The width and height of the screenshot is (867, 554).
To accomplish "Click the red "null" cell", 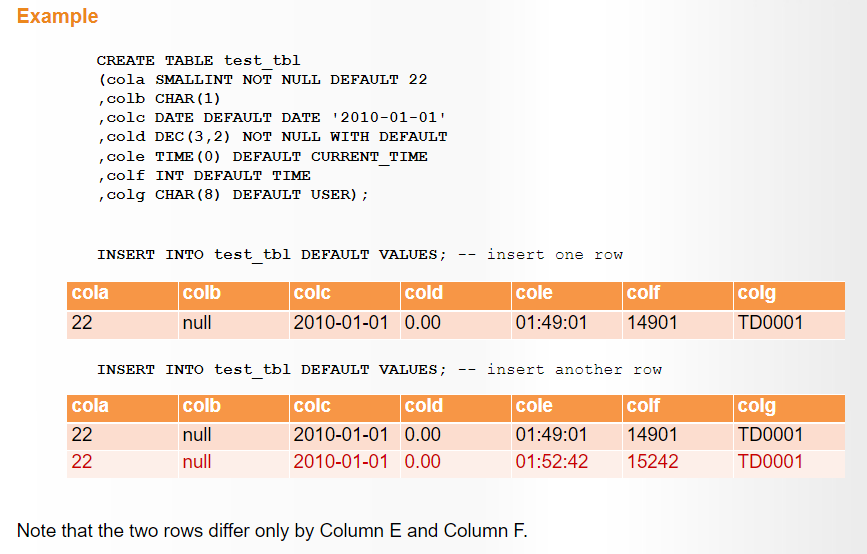I will point(197,461).
